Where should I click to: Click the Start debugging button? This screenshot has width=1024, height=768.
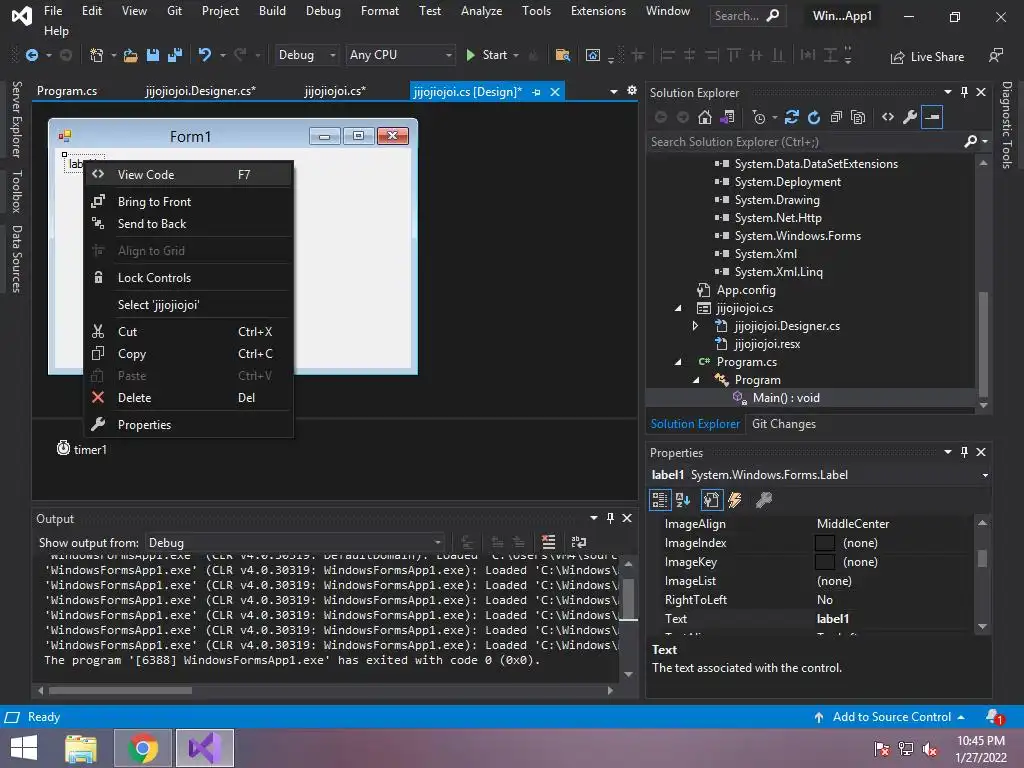[487, 56]
